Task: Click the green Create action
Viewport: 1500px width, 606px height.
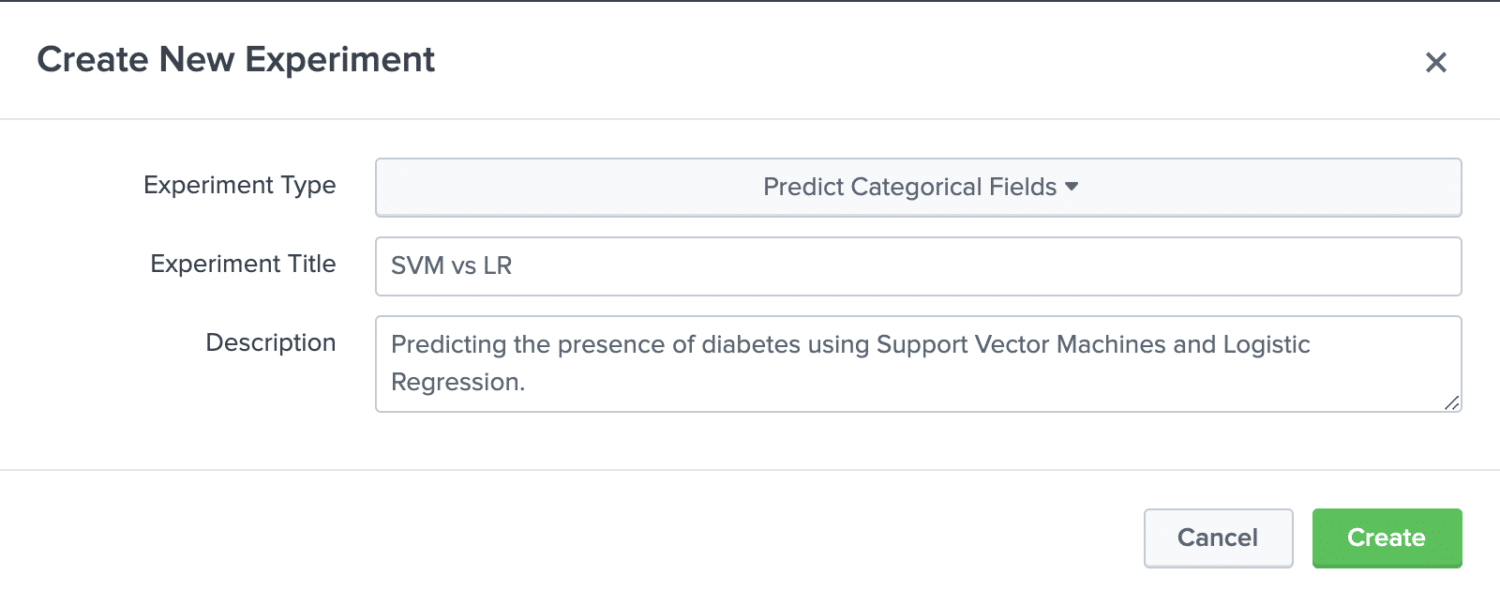Action: click(1386, 538)
